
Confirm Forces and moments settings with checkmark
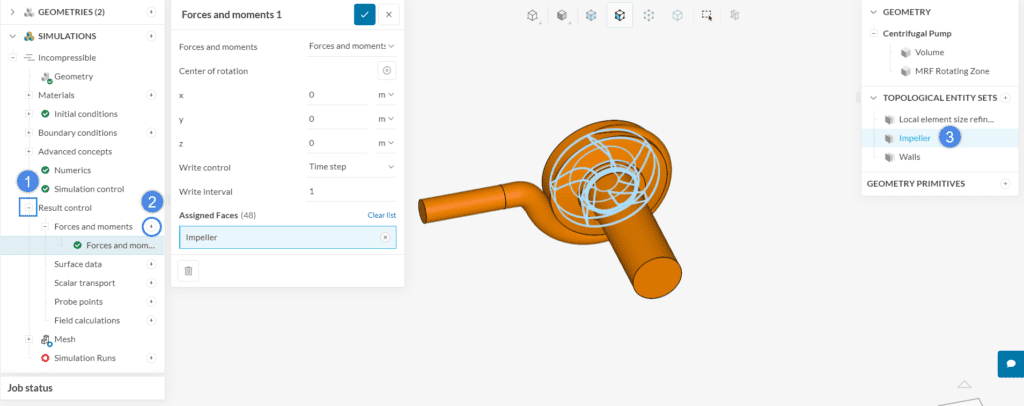click(x=365, y=14)
